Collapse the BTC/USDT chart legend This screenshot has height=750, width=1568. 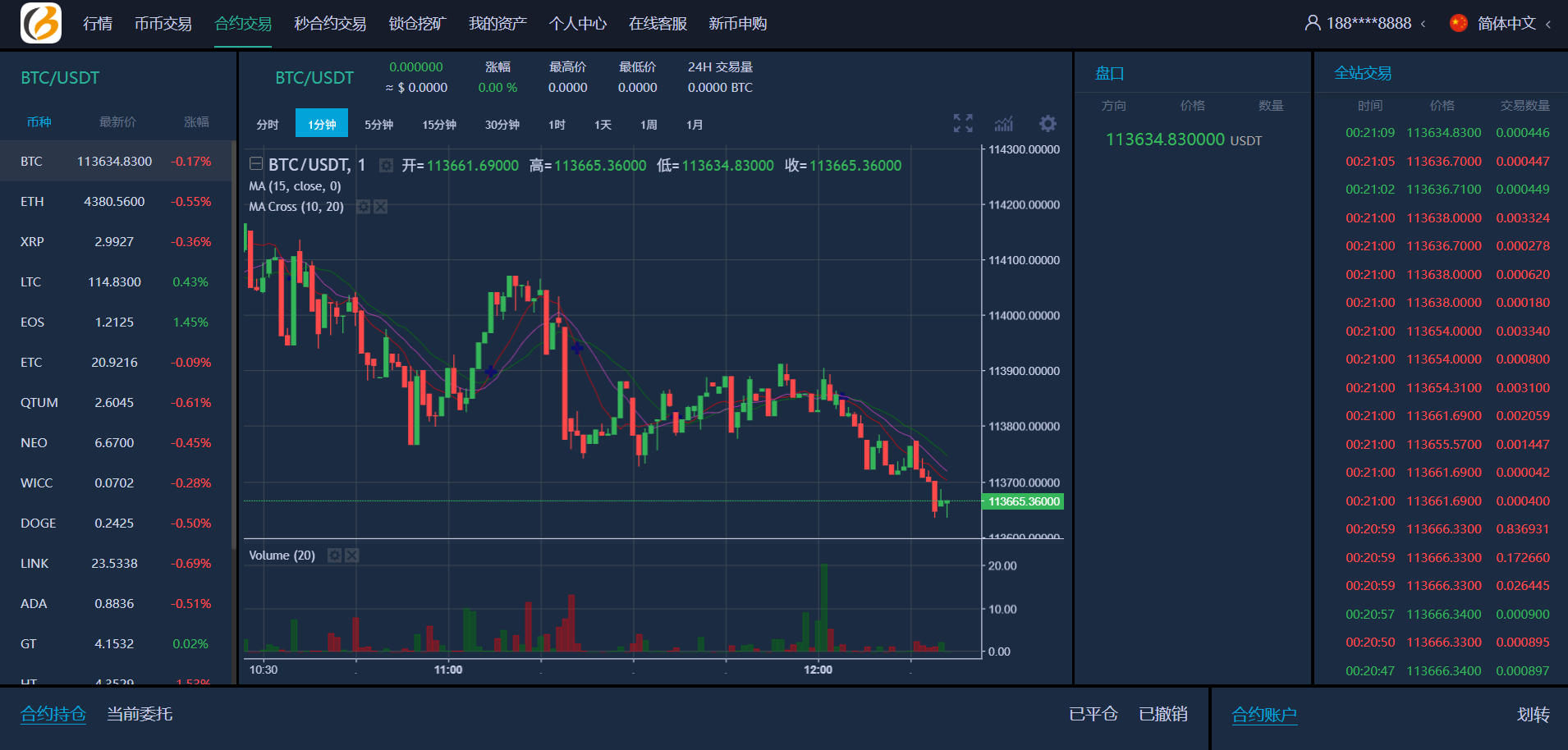click(256, 164)
